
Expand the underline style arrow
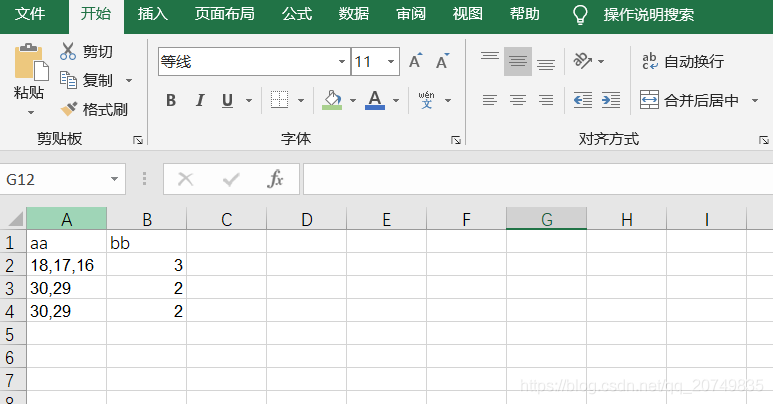[249, 100]
